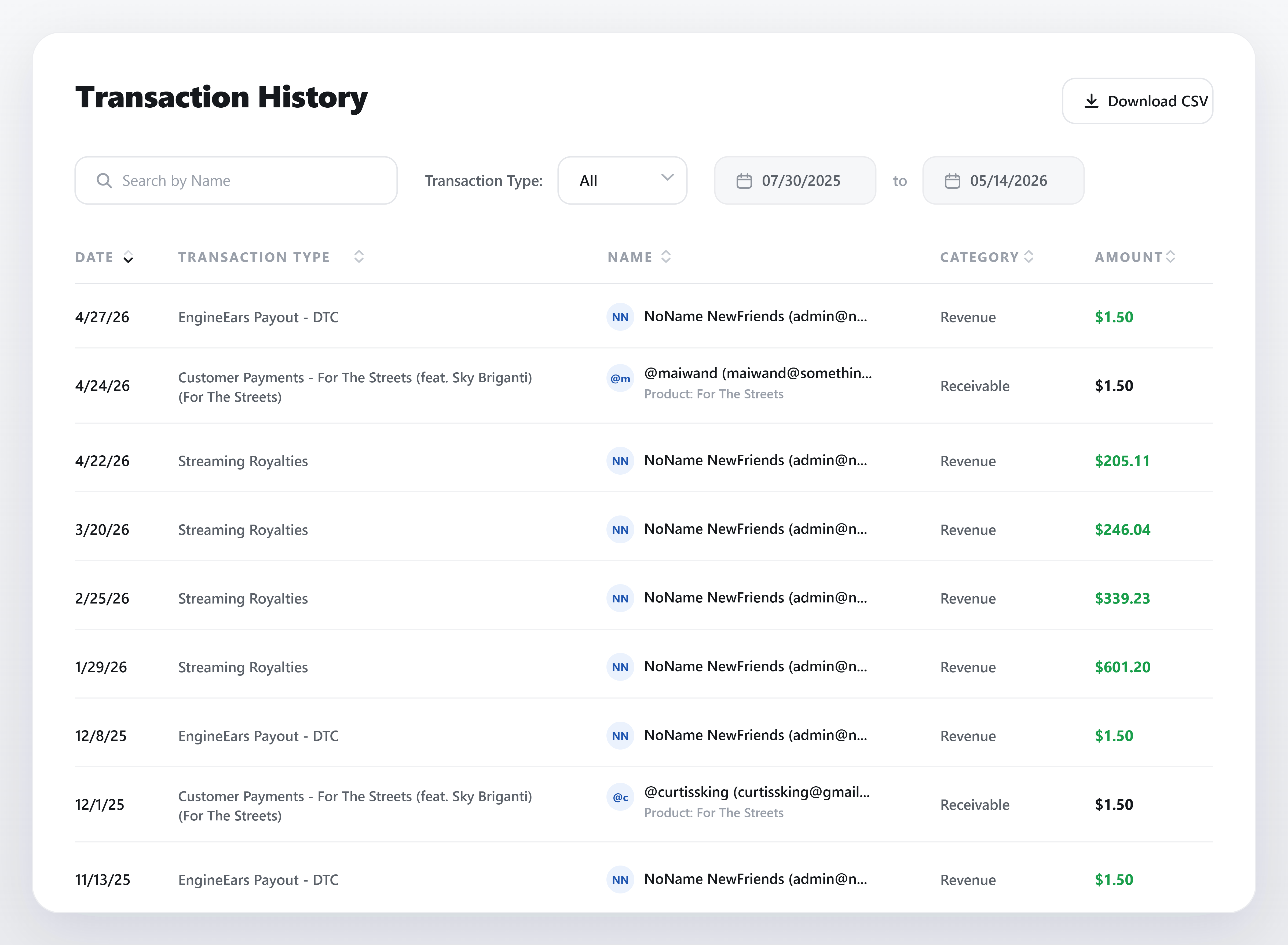Click EngineEars Payout - DTC on 11/13/25
This screenshot has width=1288, height=945.
[258, 880]
